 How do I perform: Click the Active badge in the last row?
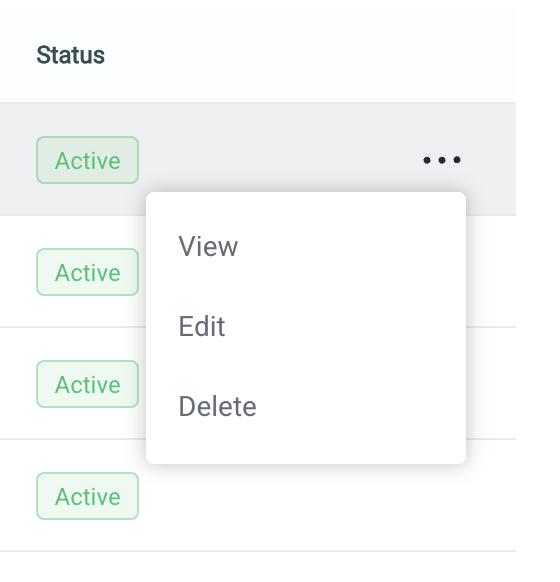88,496
